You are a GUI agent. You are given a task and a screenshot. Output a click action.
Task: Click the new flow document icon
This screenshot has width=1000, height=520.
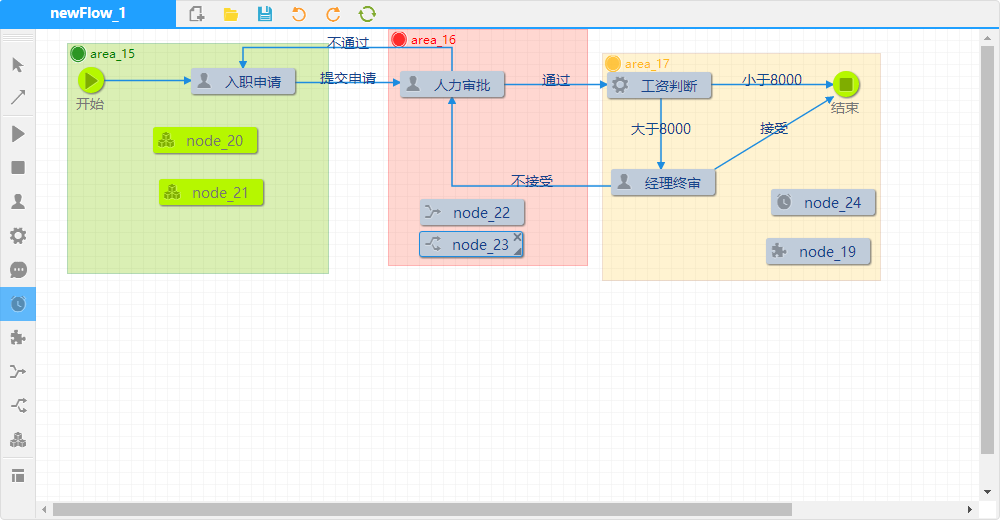[197, 14]
